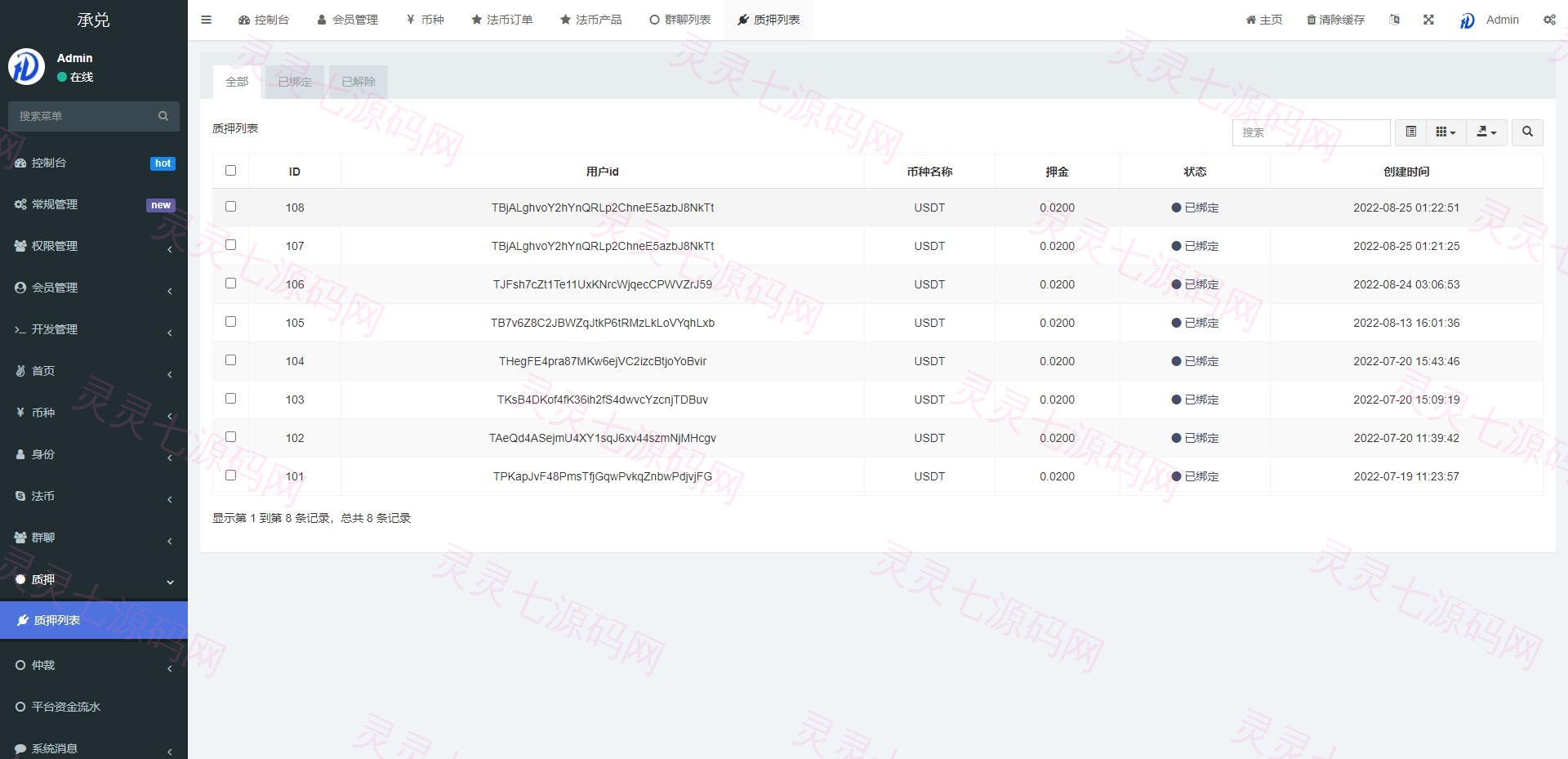Click into the table 搜索 input
1568x759 pixels.
coord(1311,132)
